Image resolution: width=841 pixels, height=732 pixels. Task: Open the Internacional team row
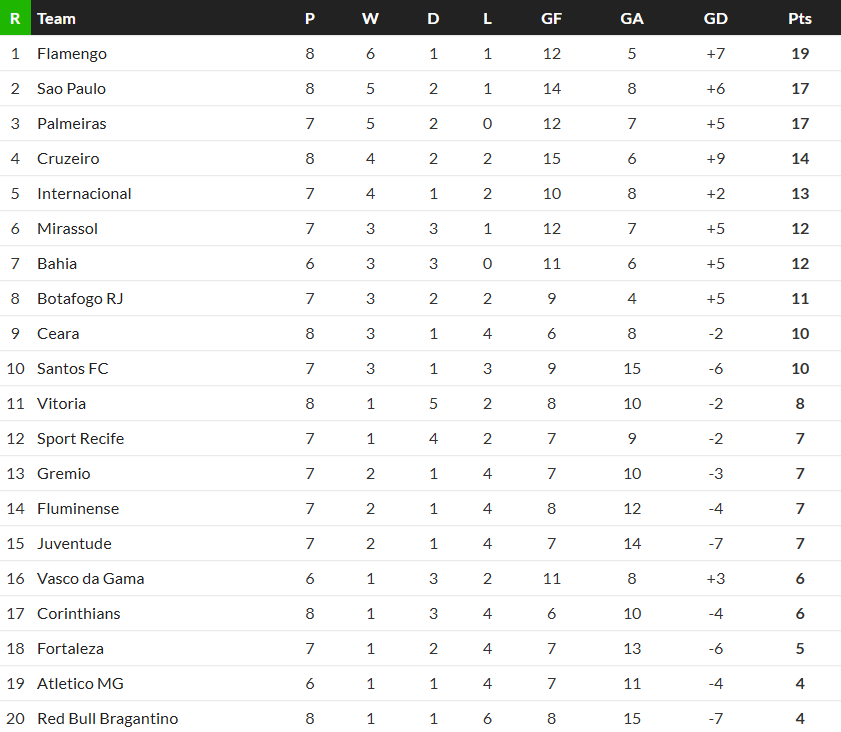[420, 194]
